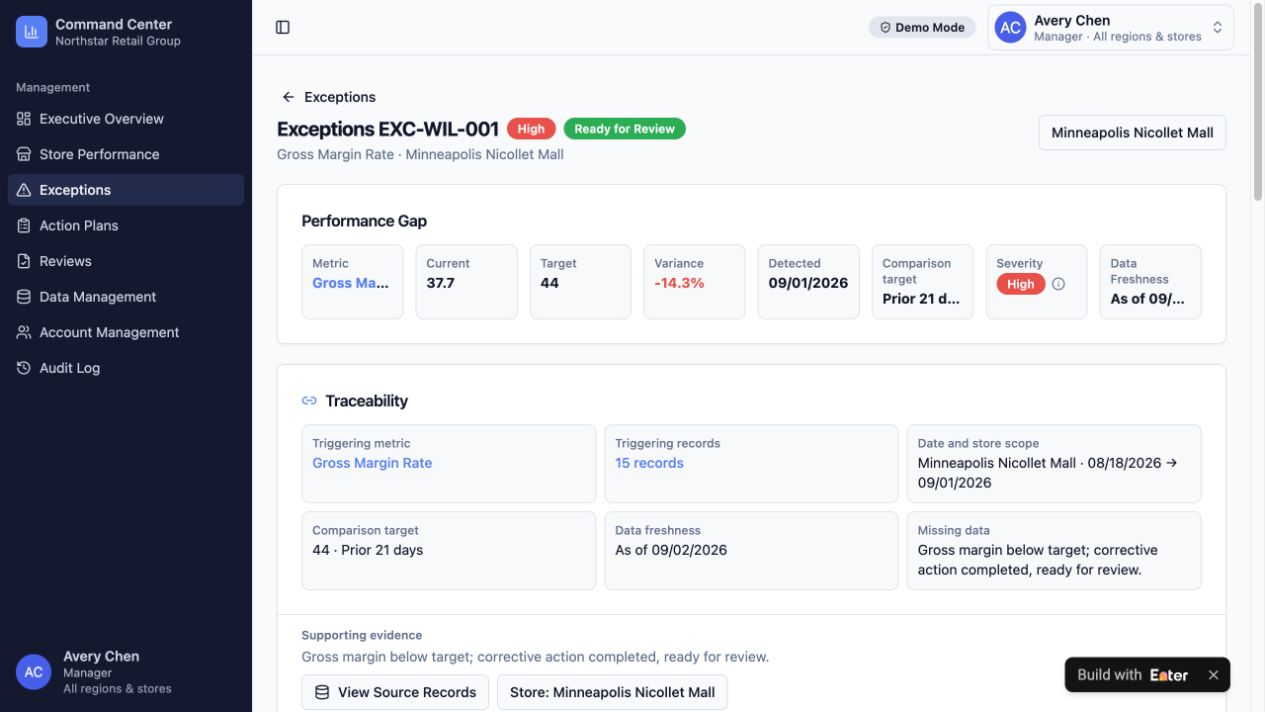The width and height of the screenshot is (1265, 712).
Task: Close the Build with banner
Action: click(1213, 675)
